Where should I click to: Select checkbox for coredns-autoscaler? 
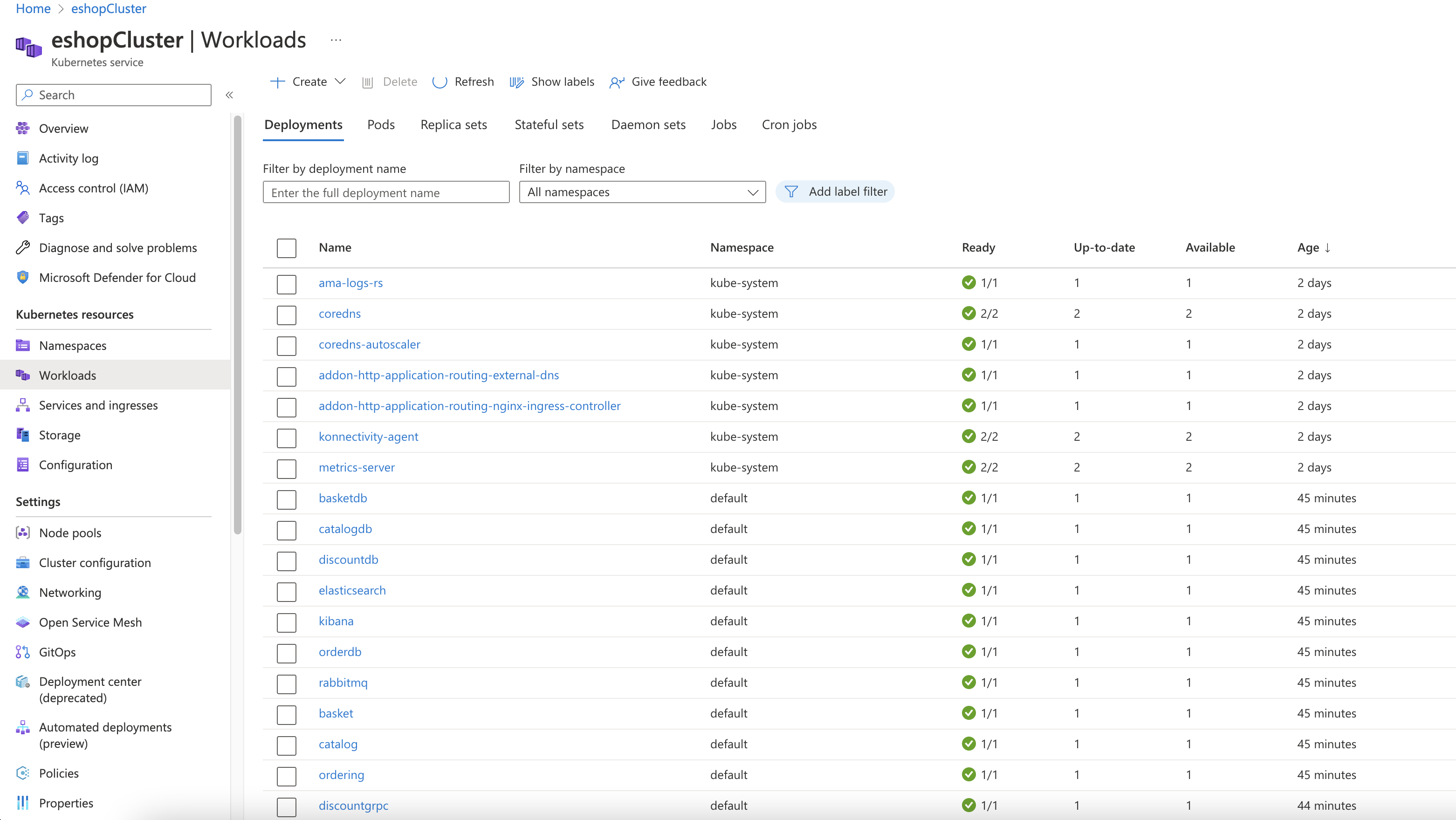tap(287, 345)
